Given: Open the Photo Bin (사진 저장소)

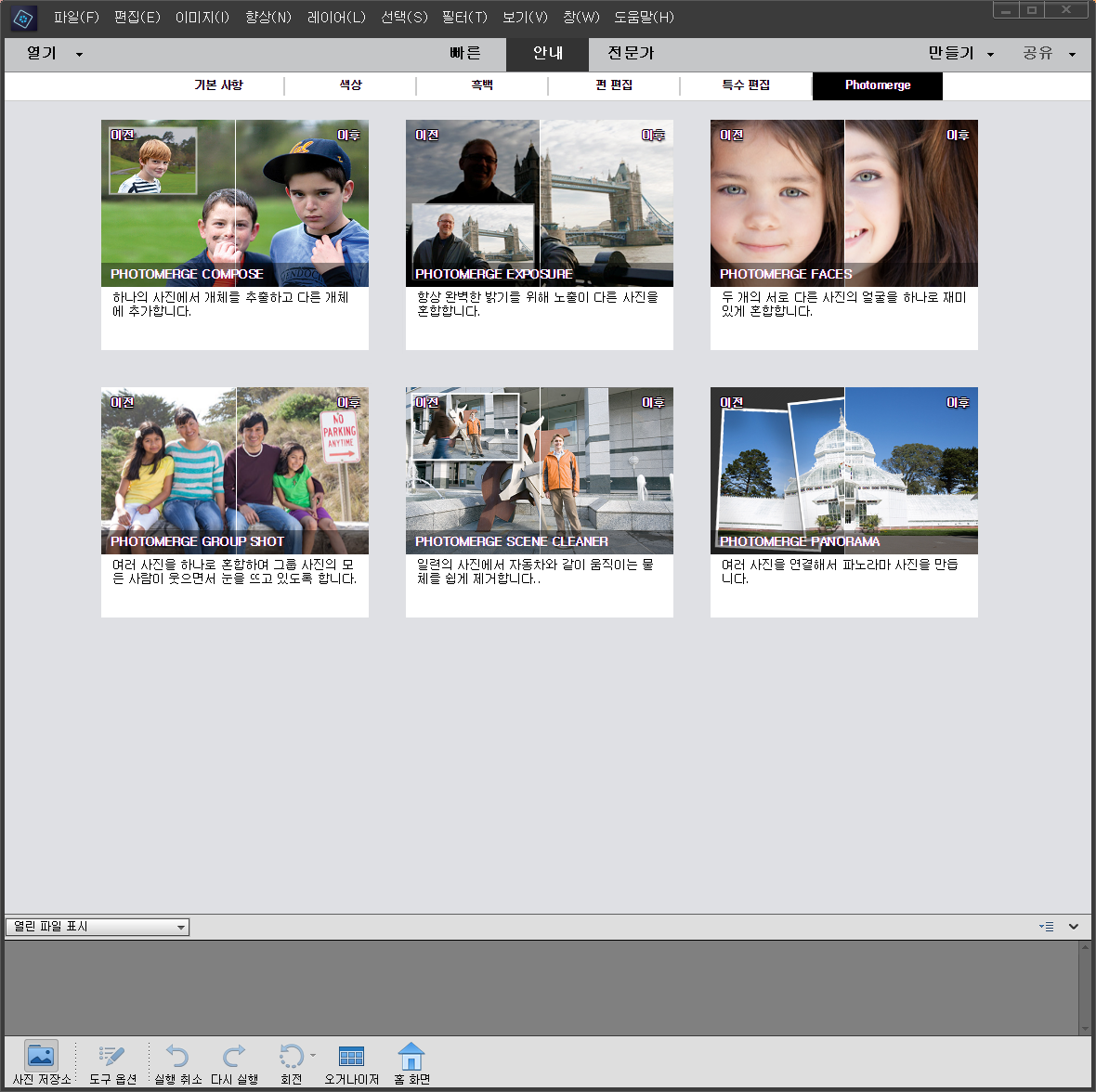Looking at the screenshot, I should coord(41,1062).
